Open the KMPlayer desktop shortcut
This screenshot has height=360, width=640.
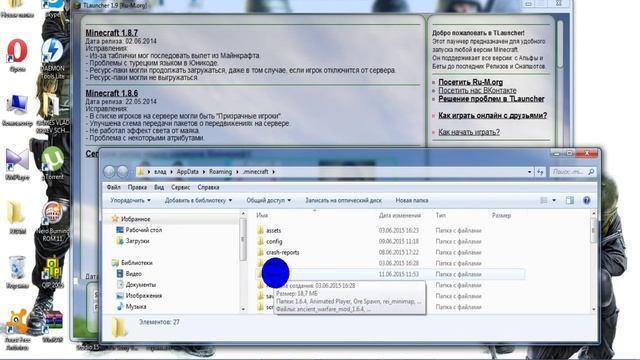pos(17,160)
